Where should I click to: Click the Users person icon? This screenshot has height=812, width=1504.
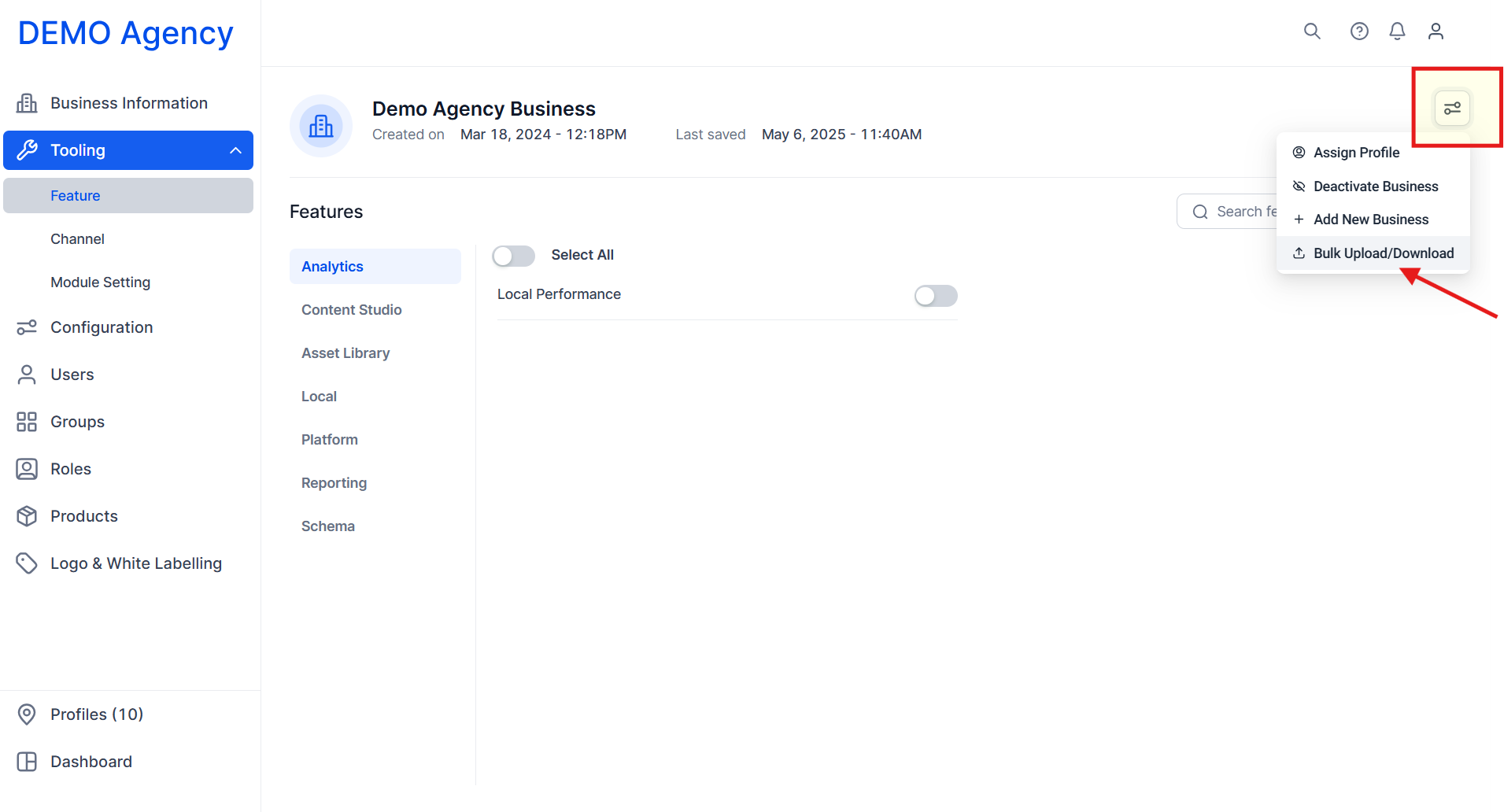coord(27,375)
